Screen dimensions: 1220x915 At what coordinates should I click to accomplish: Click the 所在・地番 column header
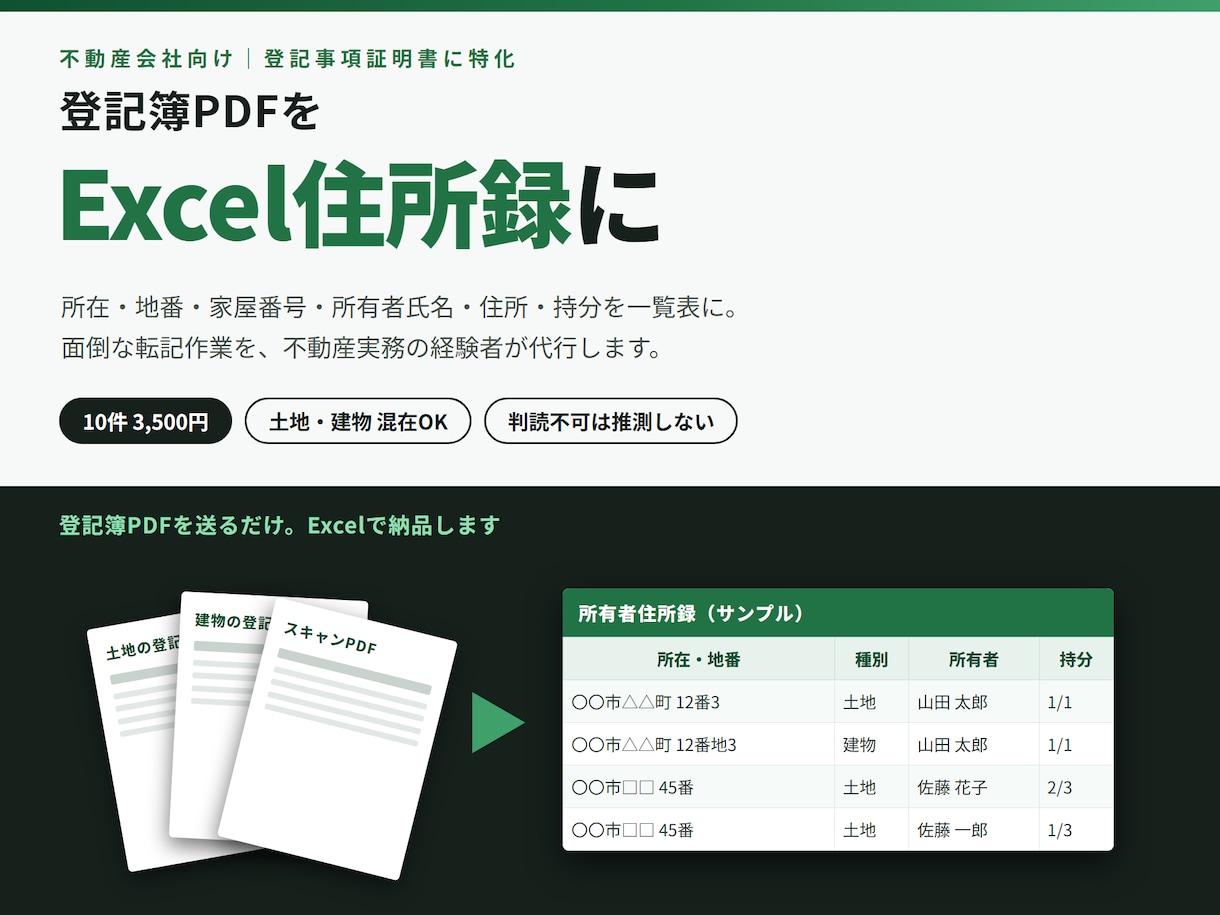click(x=698, y=659)
